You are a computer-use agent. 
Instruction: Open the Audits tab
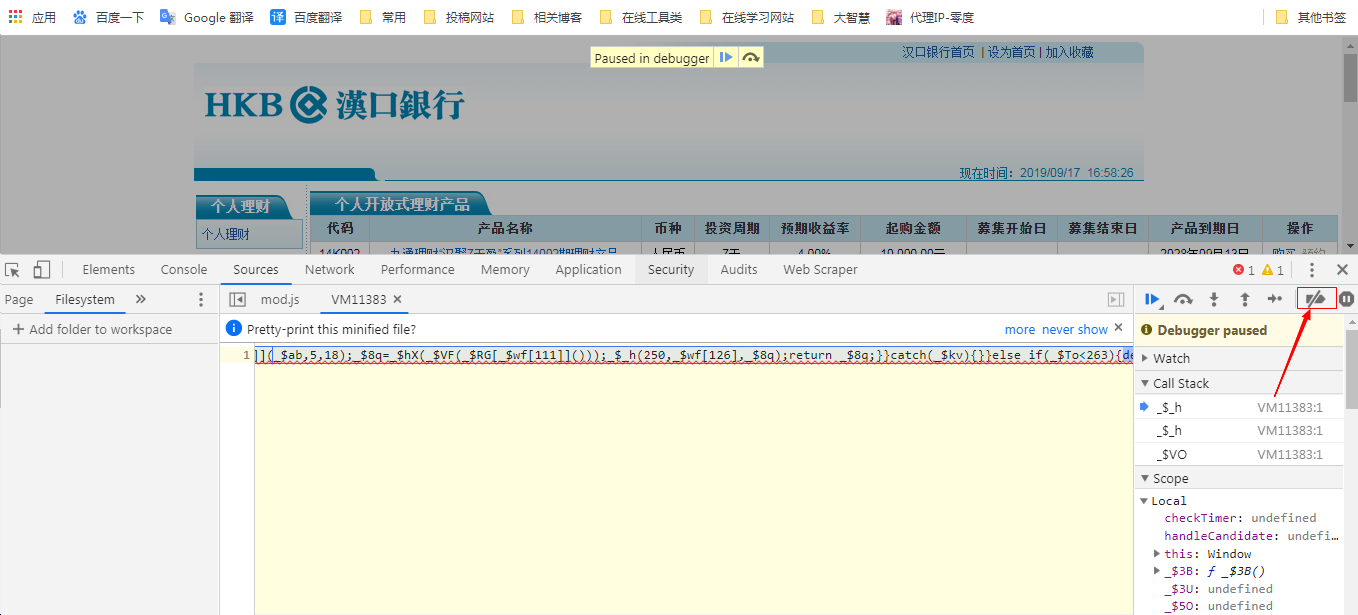739,270
